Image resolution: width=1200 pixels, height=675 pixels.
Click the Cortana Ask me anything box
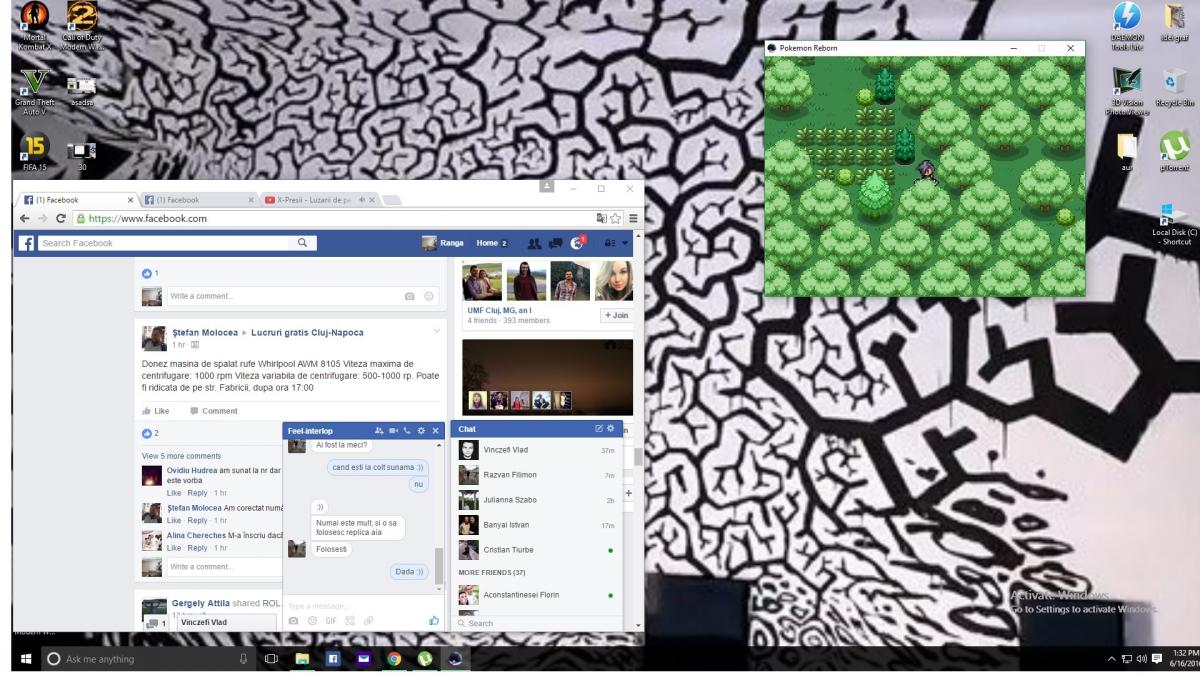147,659
